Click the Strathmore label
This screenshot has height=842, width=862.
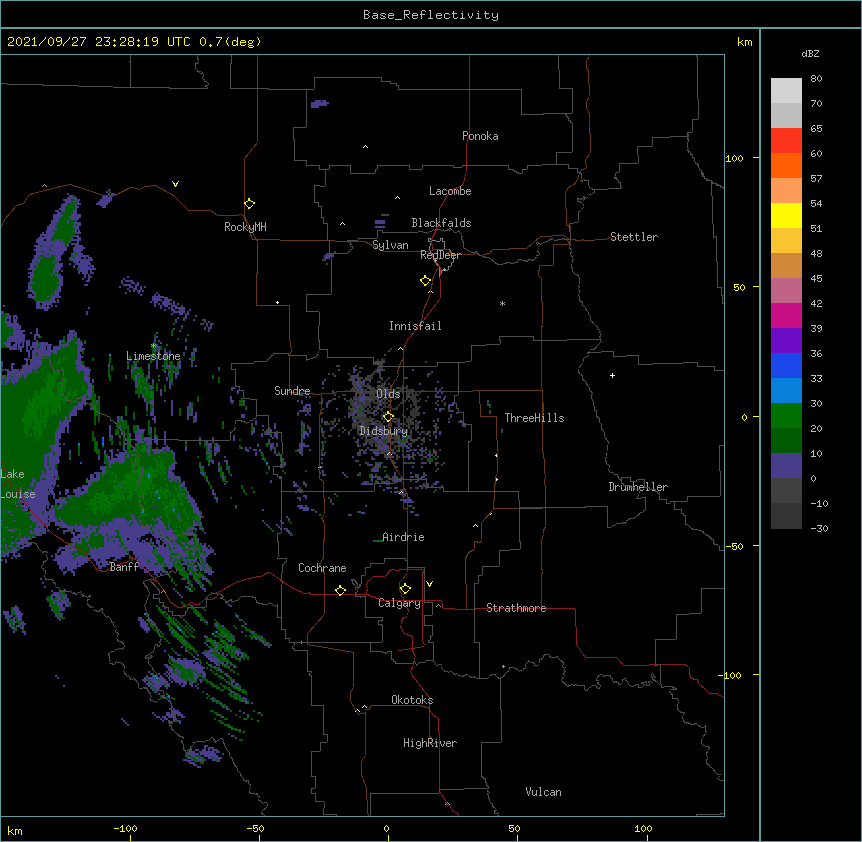point(516,608)
